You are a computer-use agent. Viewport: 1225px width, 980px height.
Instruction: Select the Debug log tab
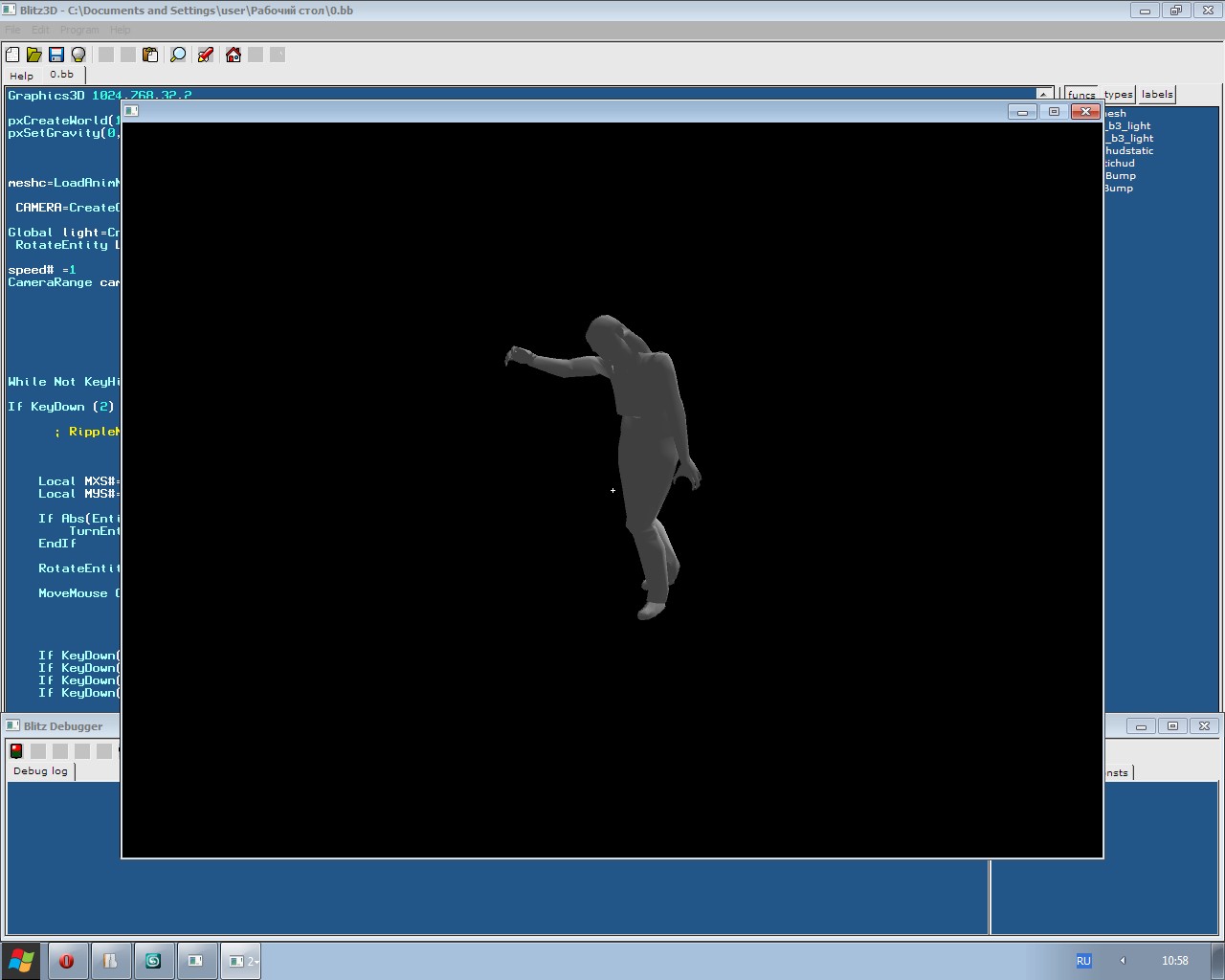(x=40, y=770)
